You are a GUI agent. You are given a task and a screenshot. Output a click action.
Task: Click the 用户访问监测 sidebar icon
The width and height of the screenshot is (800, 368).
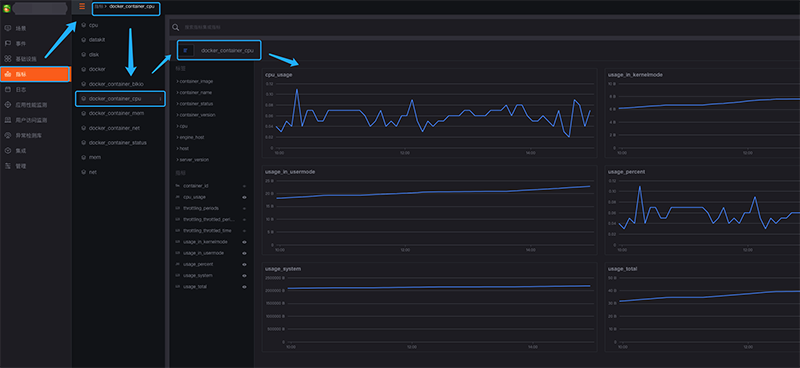[x=8, y=120]
